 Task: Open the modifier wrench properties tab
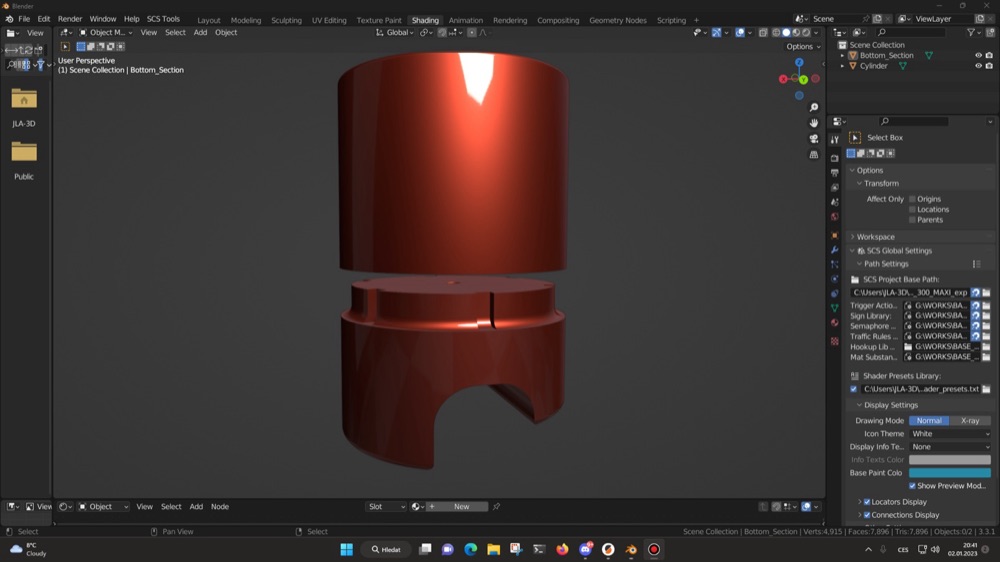tap(834, 249)
